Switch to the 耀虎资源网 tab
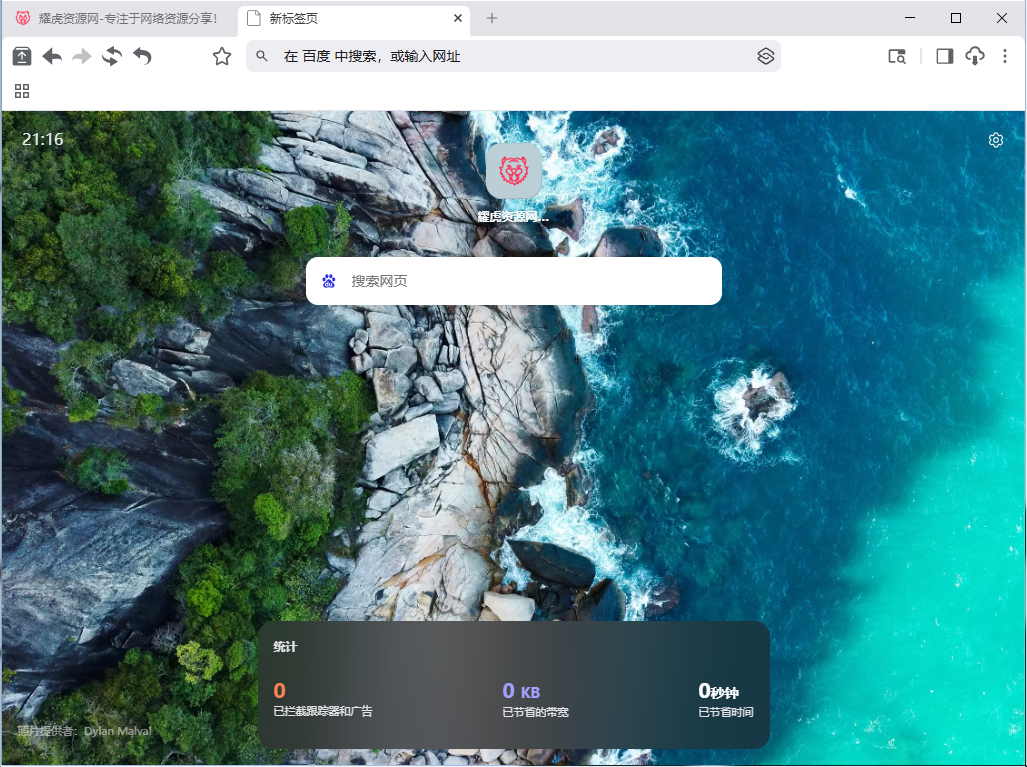Viewport: 1027px width, 767px height. (x=120, y=18)
